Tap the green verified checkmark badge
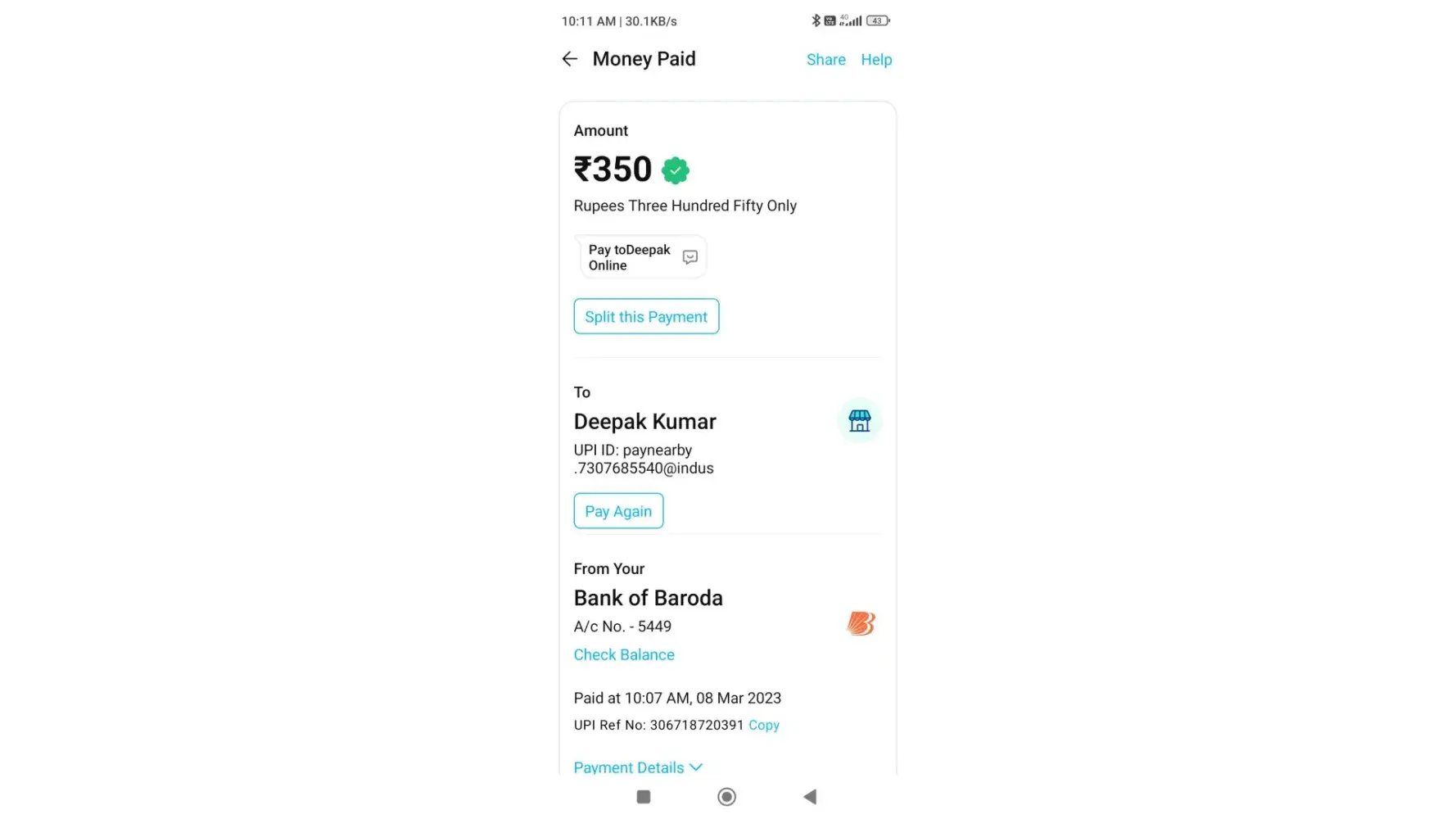This screenshot has width=1456, height=819. click(676, 170)
